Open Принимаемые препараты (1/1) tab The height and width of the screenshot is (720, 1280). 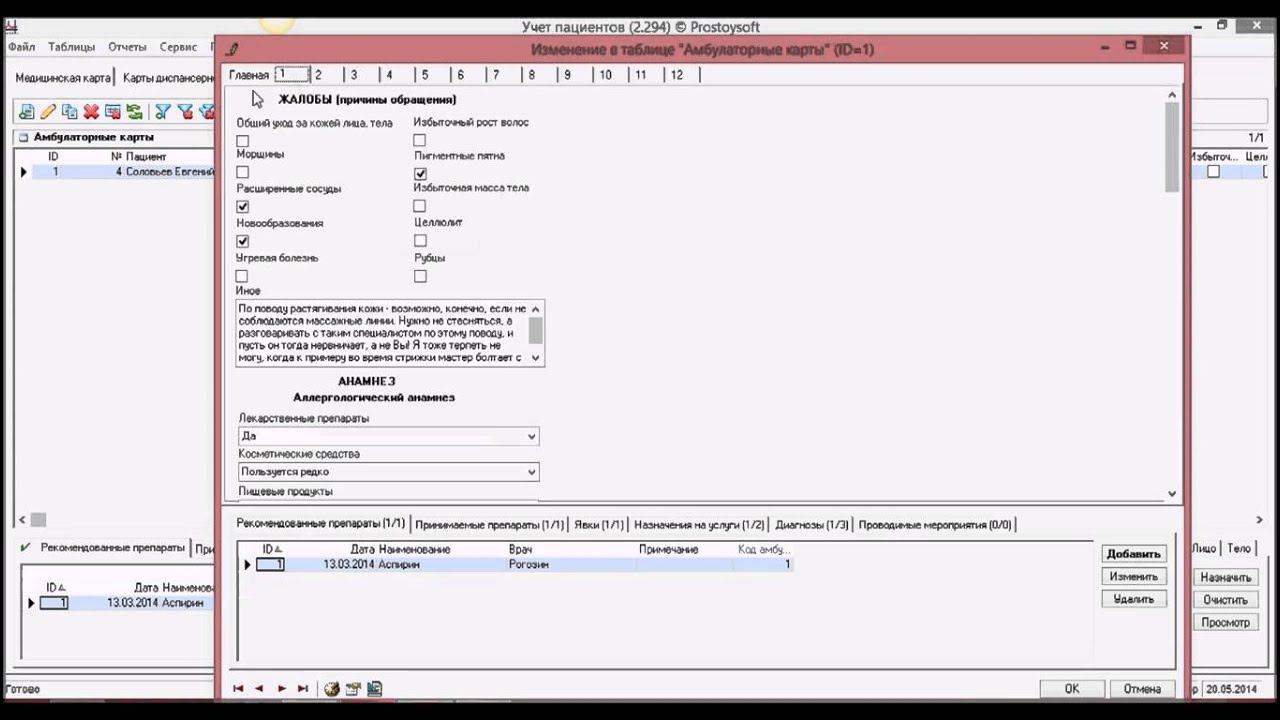coord(490,524)
